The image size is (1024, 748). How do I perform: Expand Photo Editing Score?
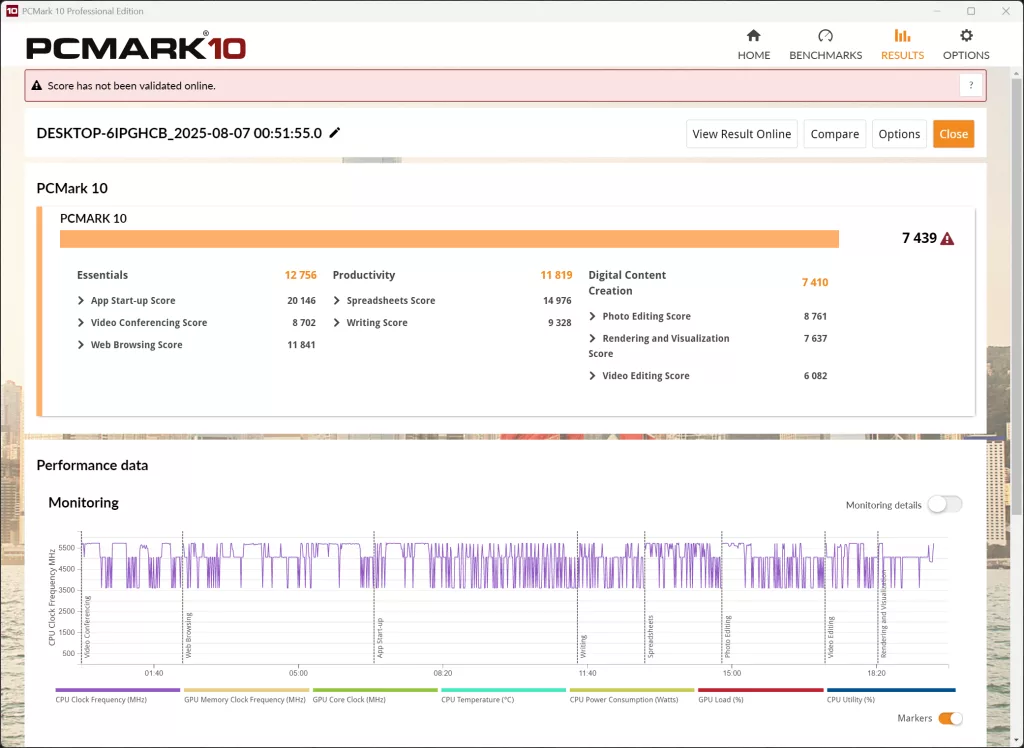point(592,316)
